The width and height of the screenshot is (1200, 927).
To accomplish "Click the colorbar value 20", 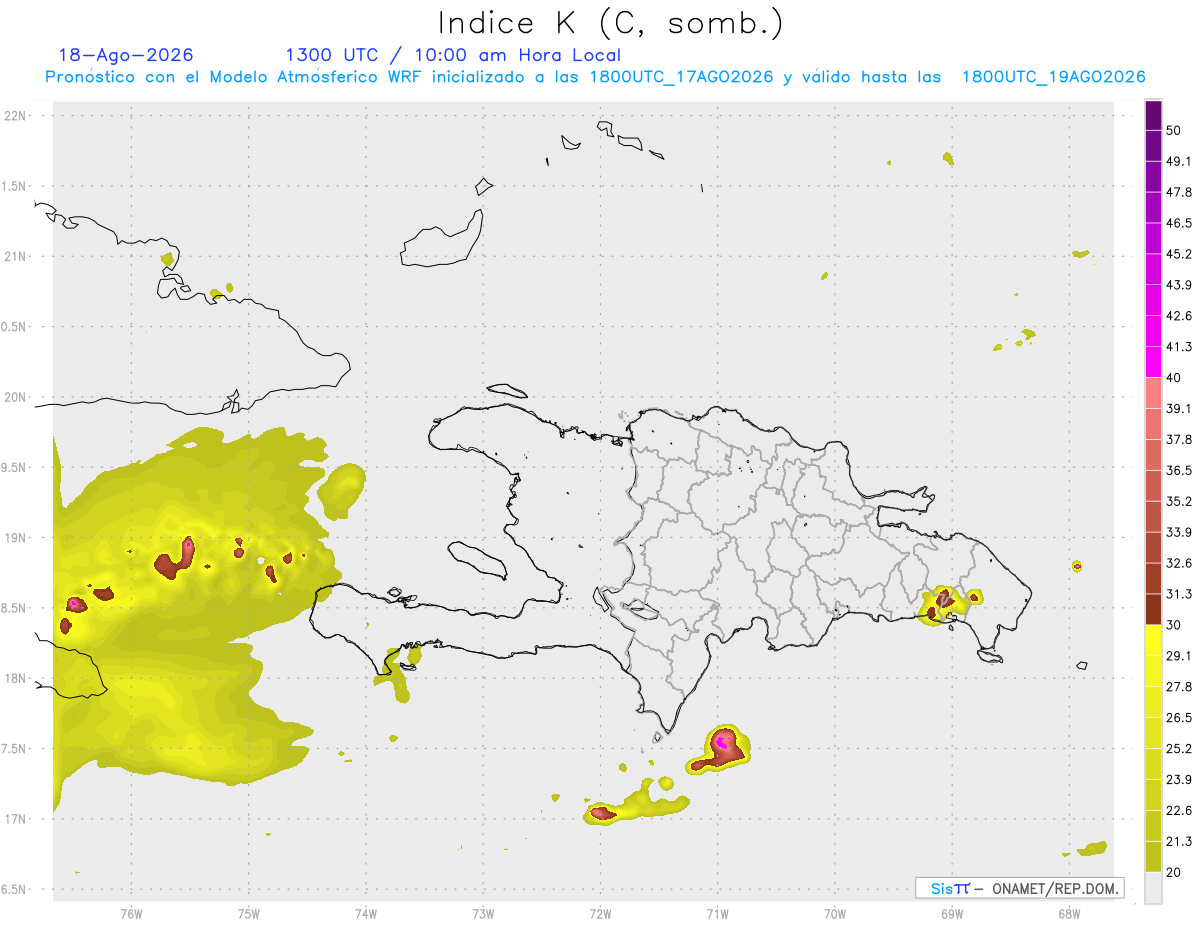I will (1174, 873).
